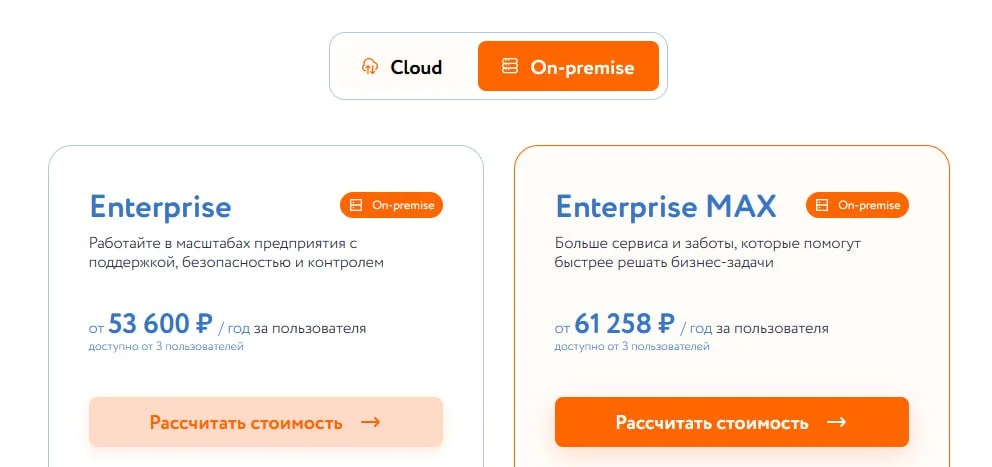The height and width of the screenshot is (467, 992).
Task: Click the server icon in the Enterprise MAX badge
Action: click(x=822, y=205)
